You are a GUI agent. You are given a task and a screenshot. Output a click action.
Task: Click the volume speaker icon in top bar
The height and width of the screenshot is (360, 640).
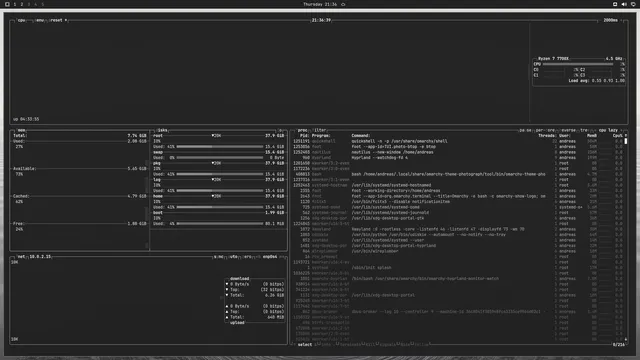tap(624, 4)
